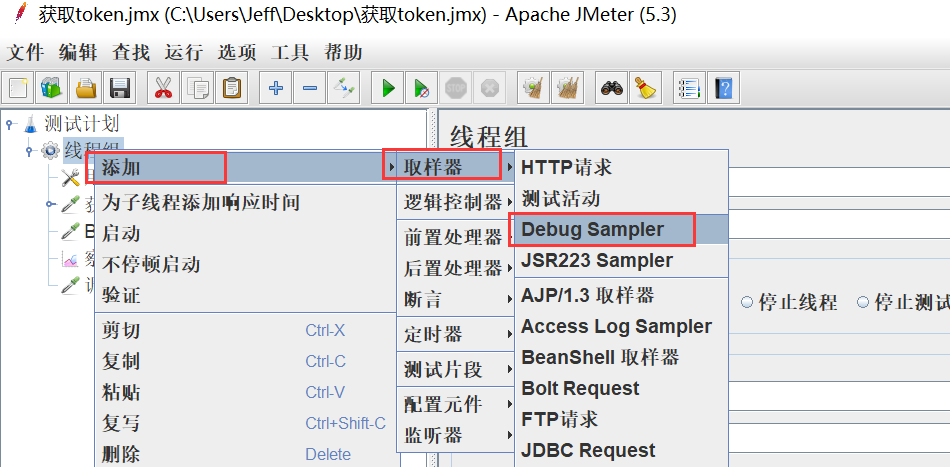Select the 测试计划 flask icon in tree

[30, 124]
